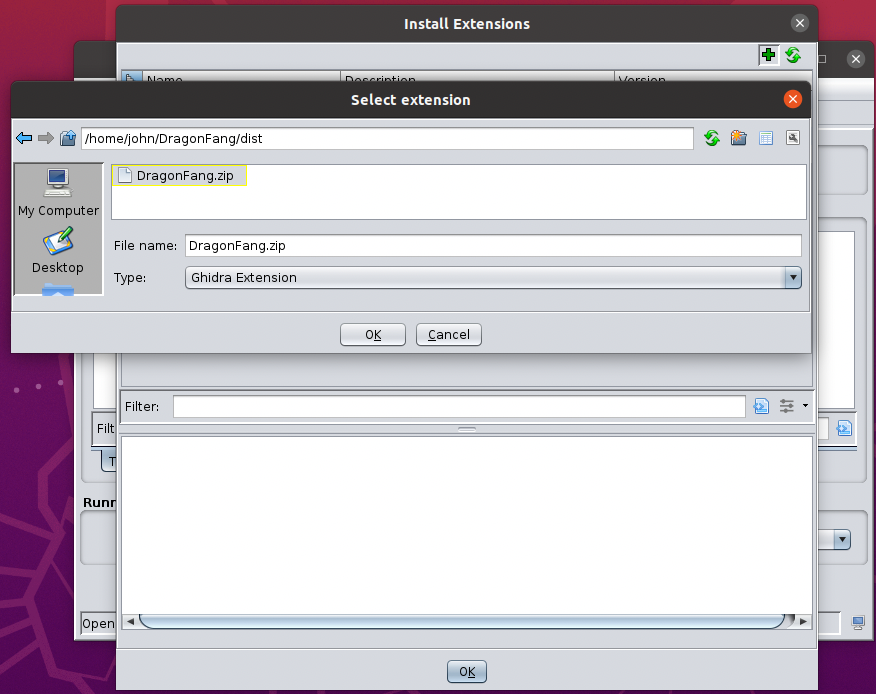Image resolution: width=876 pixels, height=694 pixels.
Task: Go forward using the gray right arrow
Action: point(46,138)
